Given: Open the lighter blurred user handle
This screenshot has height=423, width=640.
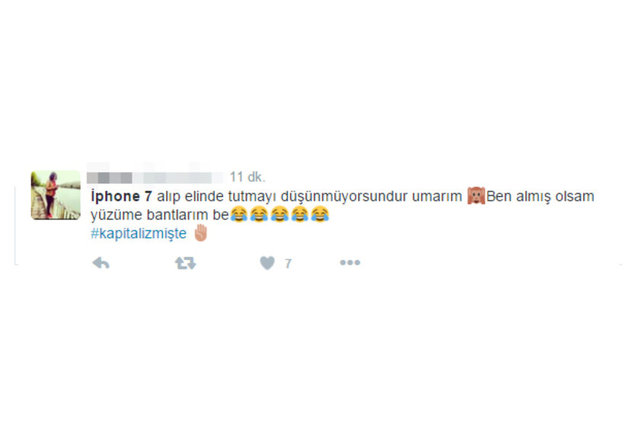Looking at the screenshot, I should click(x=178, y=178).
